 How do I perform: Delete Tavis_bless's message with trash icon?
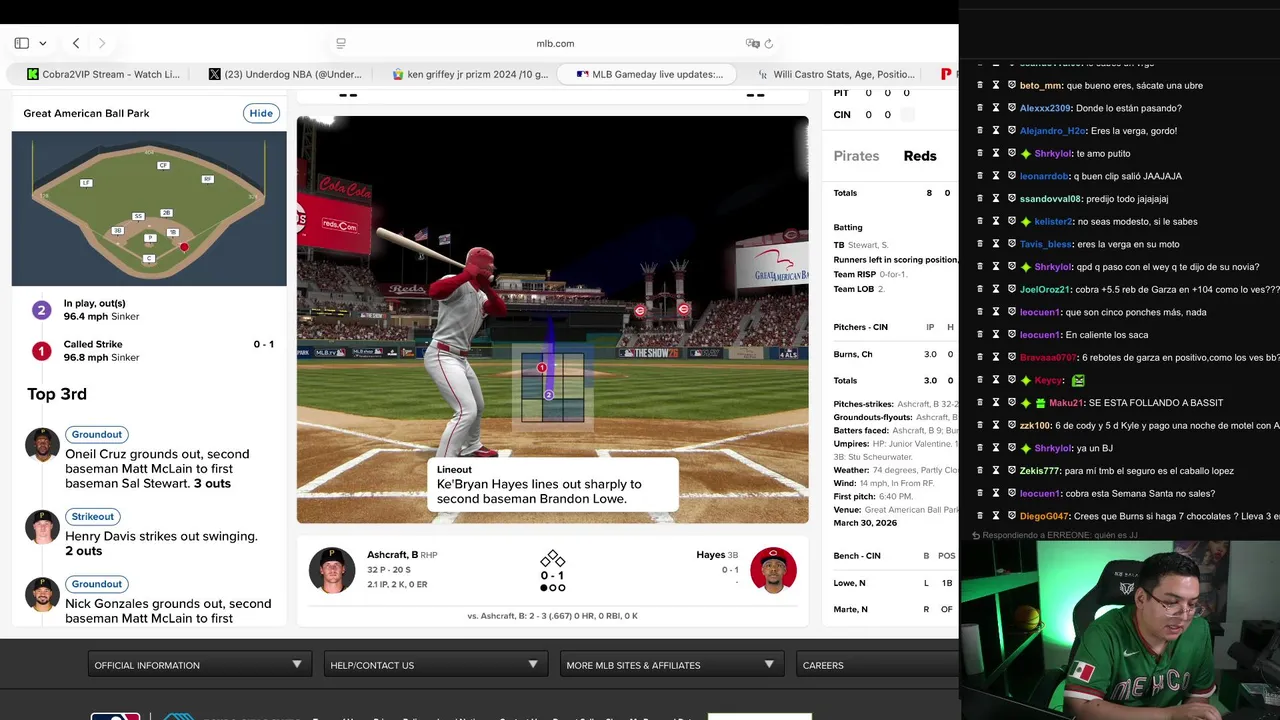point(980,244)
